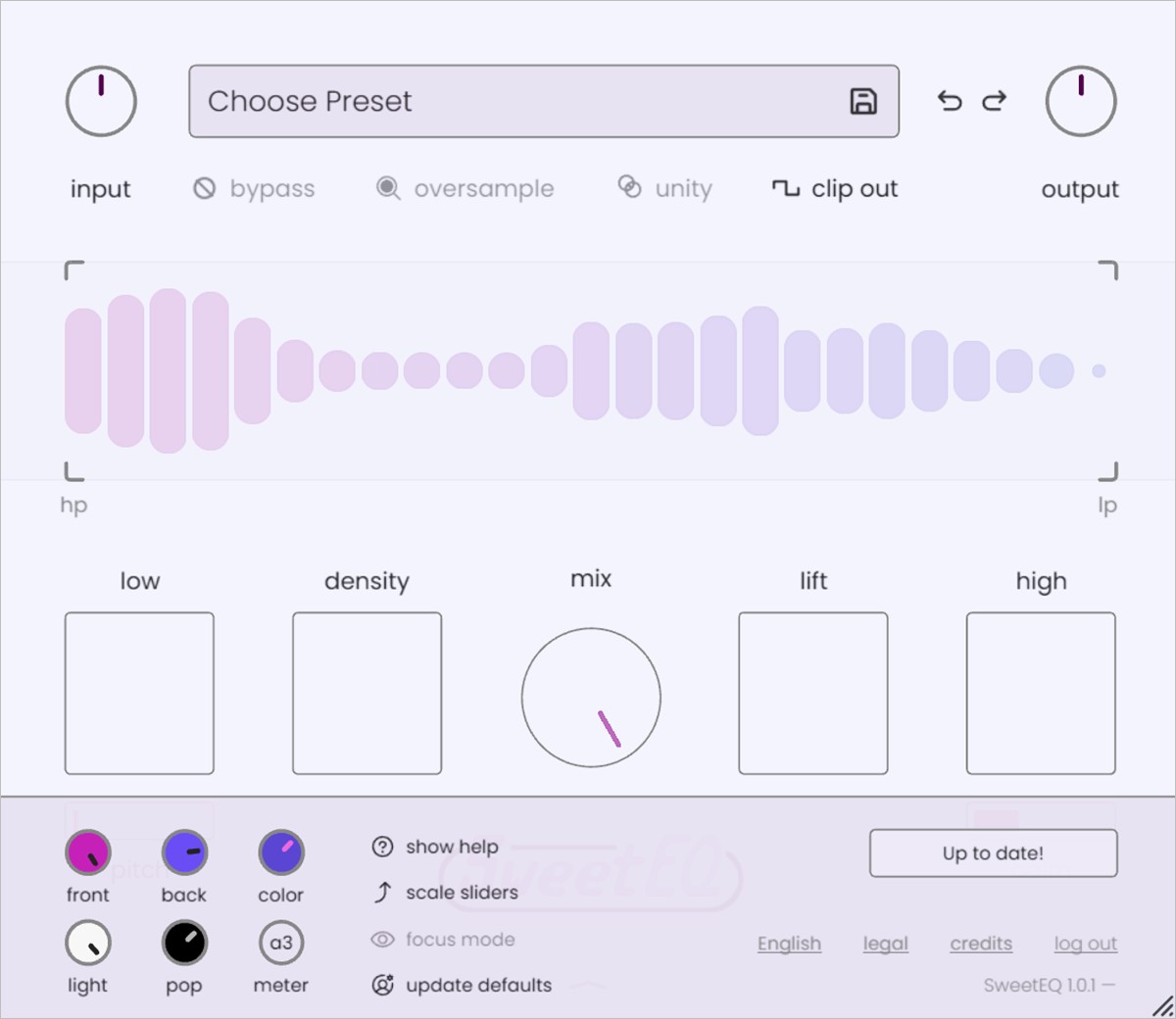The width and height of the screenshot is (1176, 1019).
Task: Disable the clip out option
Action: [x=835, y=188]
